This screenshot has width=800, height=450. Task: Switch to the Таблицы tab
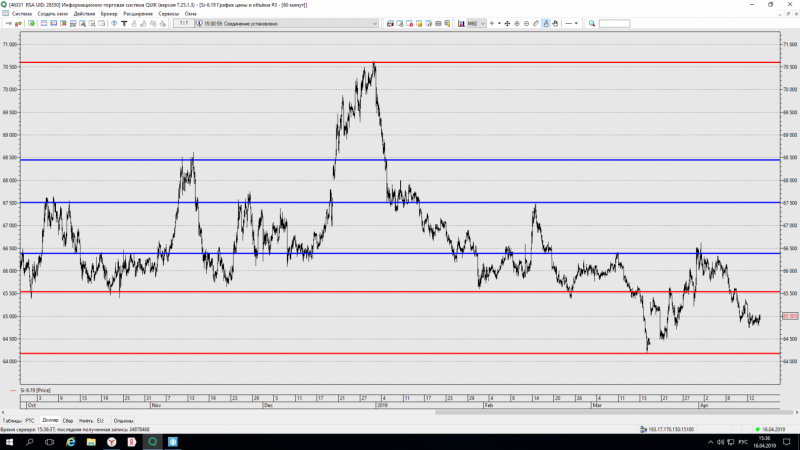pyautogui.click(x=12, y=421)
